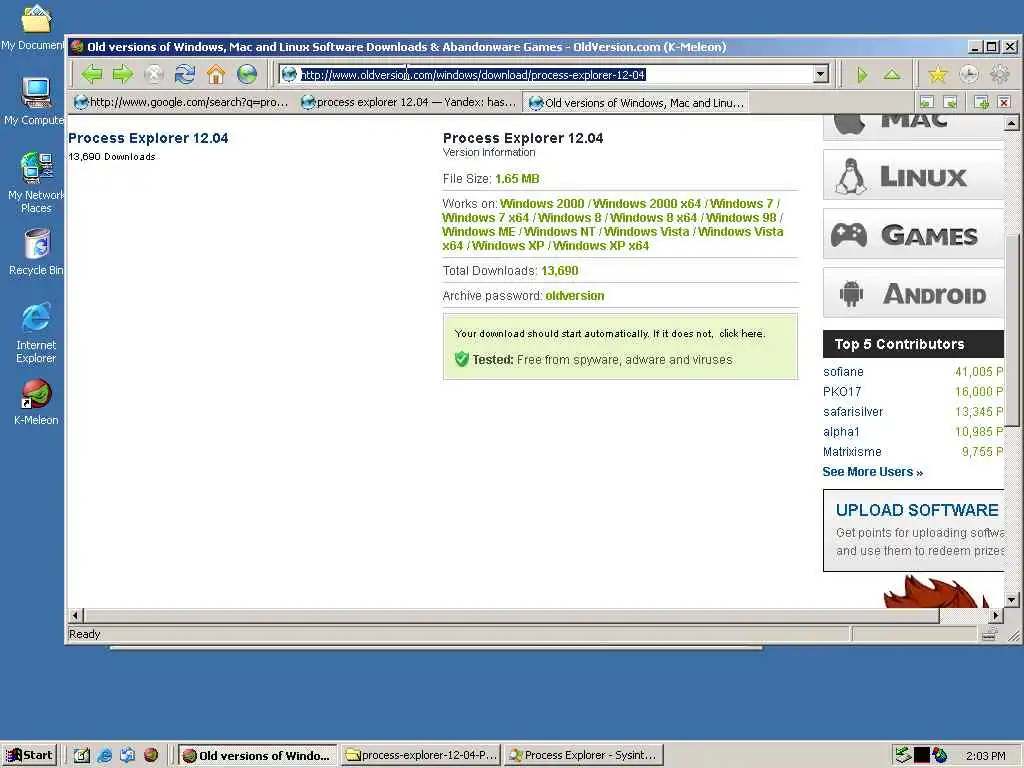Click the archive password text 'oldversion'

pyautogui.click(x=575, y=296)
